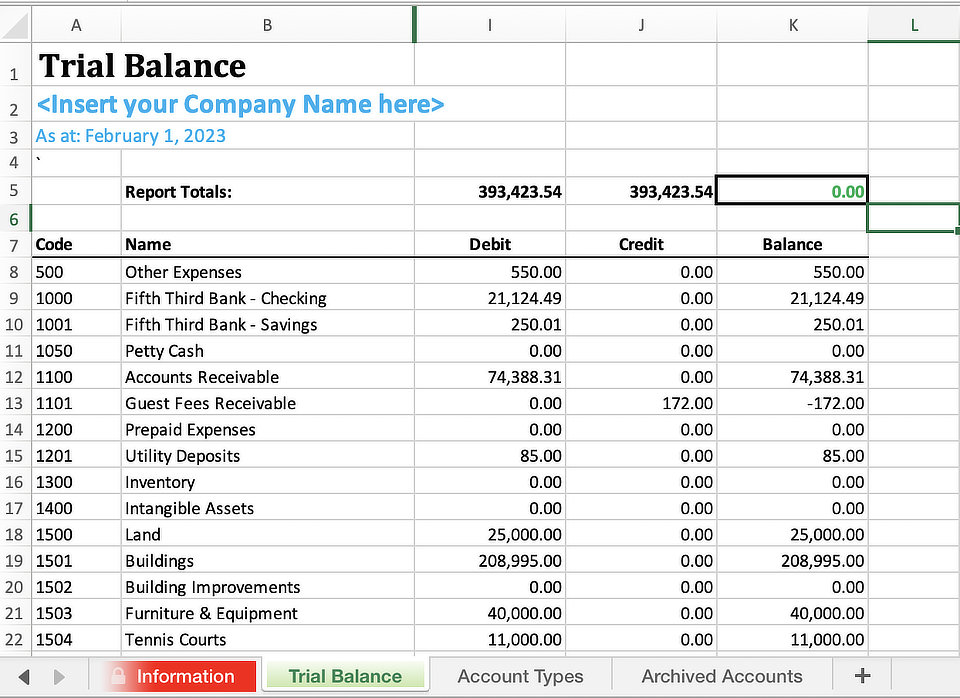
Task: Switch to the Account Types tab
Action: (x=520, y=676)
